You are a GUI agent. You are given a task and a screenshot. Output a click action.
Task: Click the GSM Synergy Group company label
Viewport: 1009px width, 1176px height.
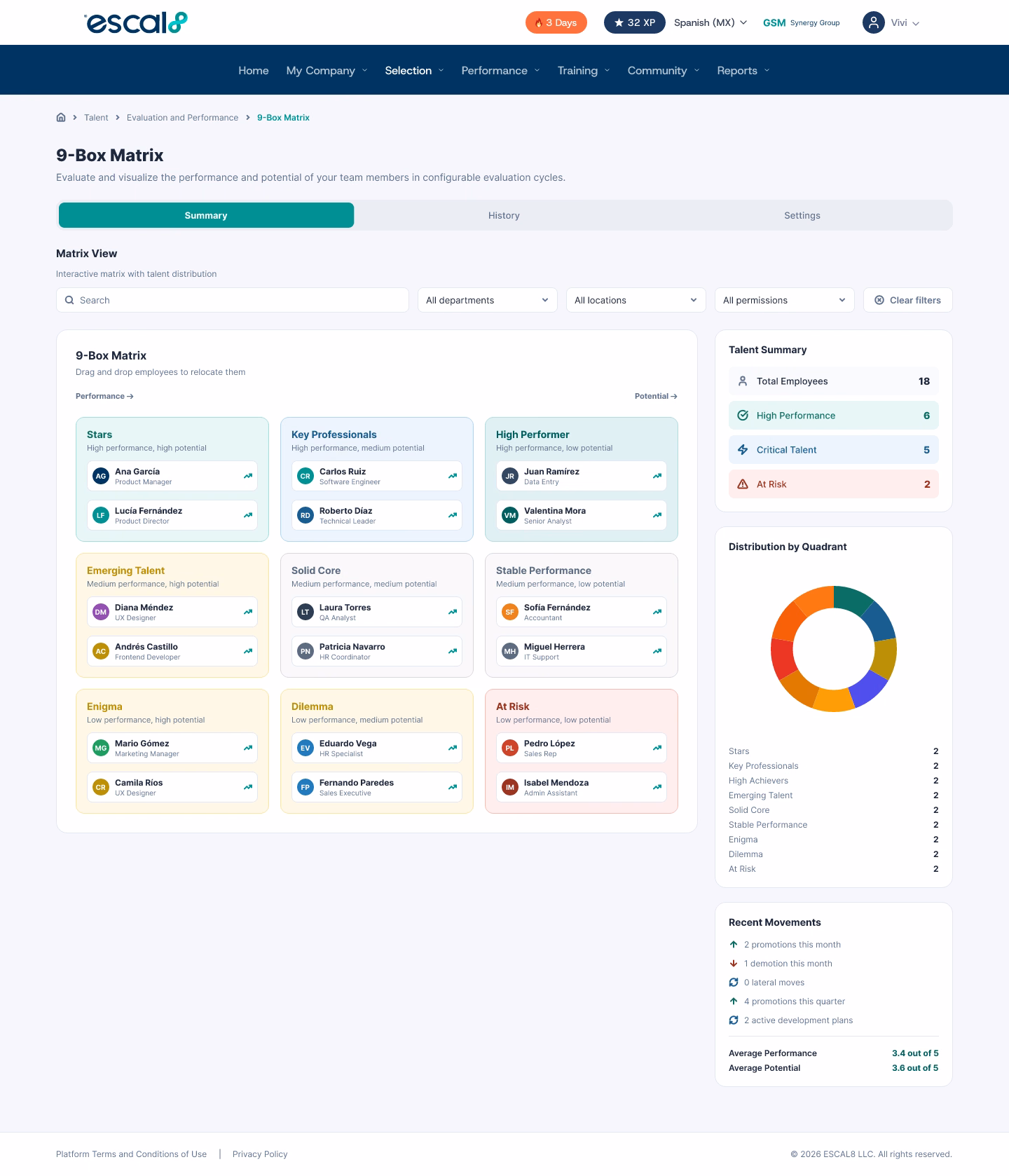point(801,22)
